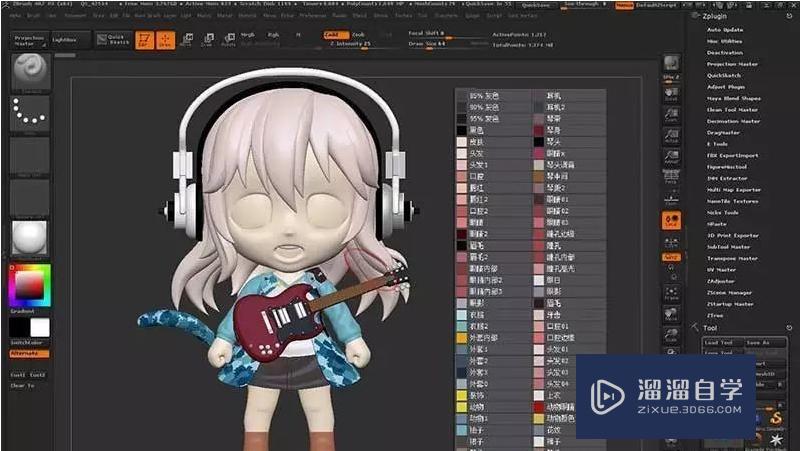Open the Preferences menu

pos(314,16)
